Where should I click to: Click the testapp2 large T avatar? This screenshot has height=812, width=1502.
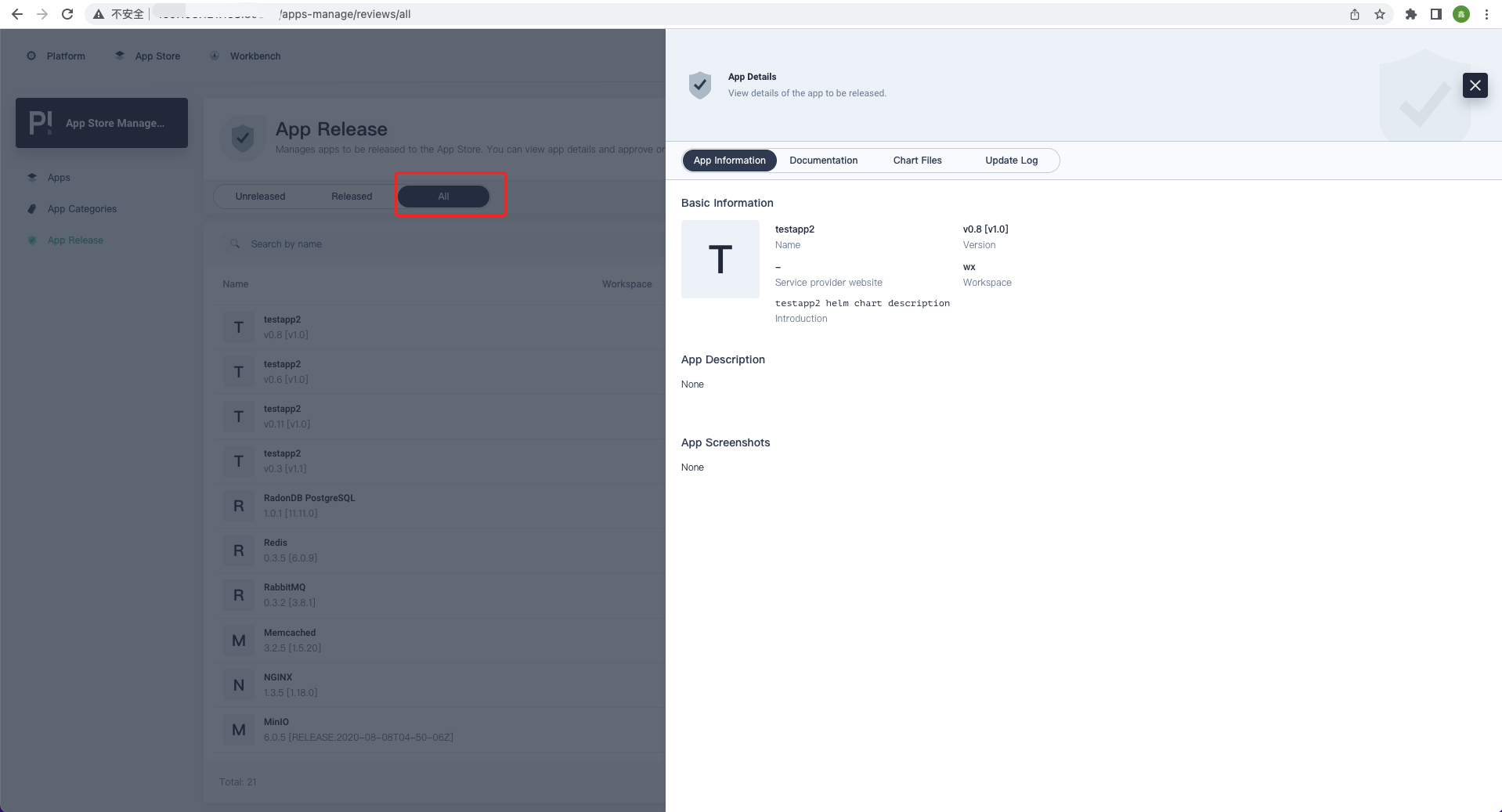coord(720,259)
